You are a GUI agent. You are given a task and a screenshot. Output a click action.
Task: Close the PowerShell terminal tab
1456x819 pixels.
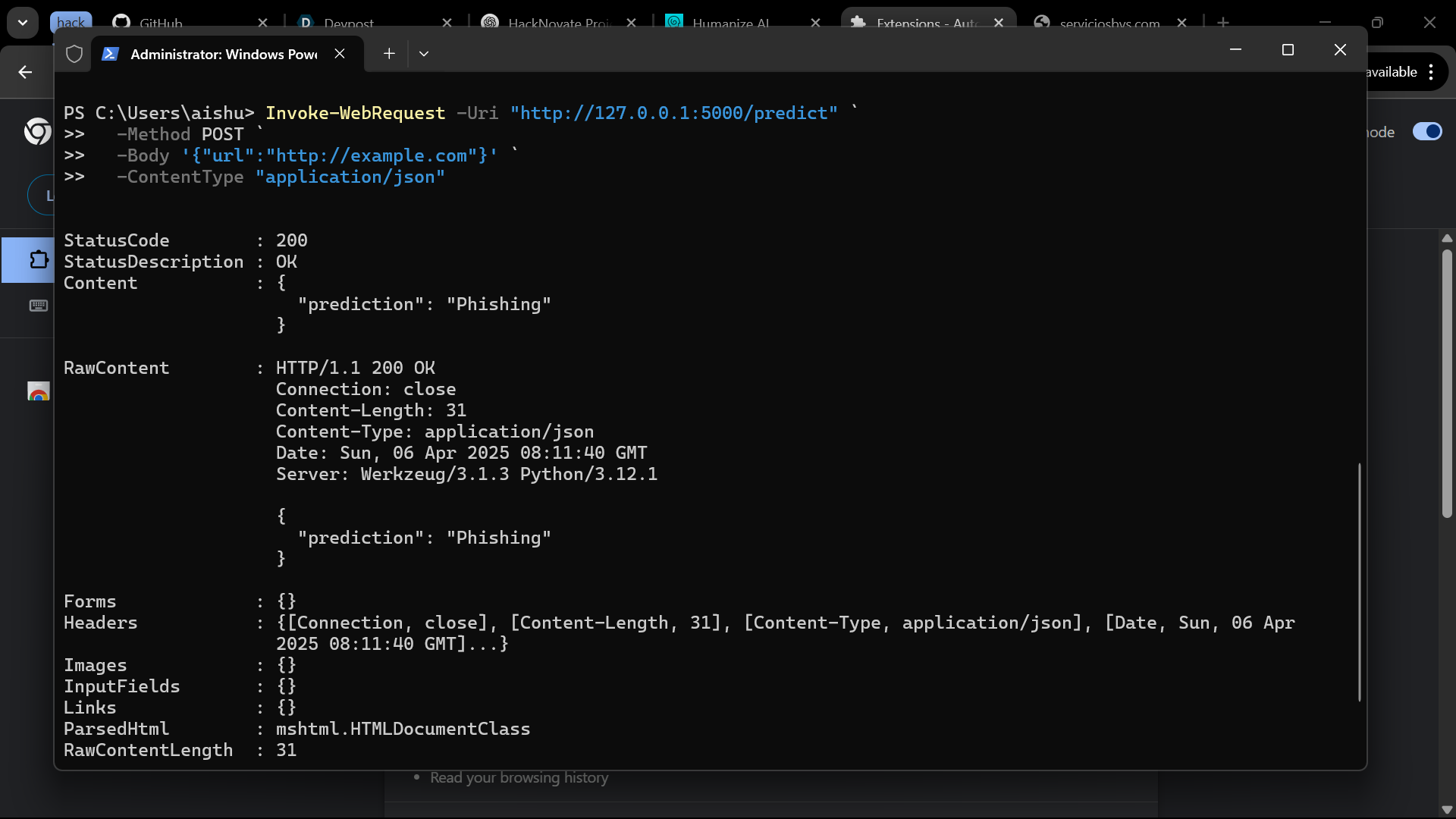click(340, 54)
